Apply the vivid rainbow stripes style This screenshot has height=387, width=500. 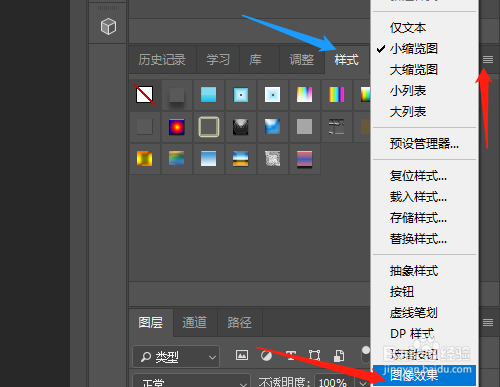336,95
